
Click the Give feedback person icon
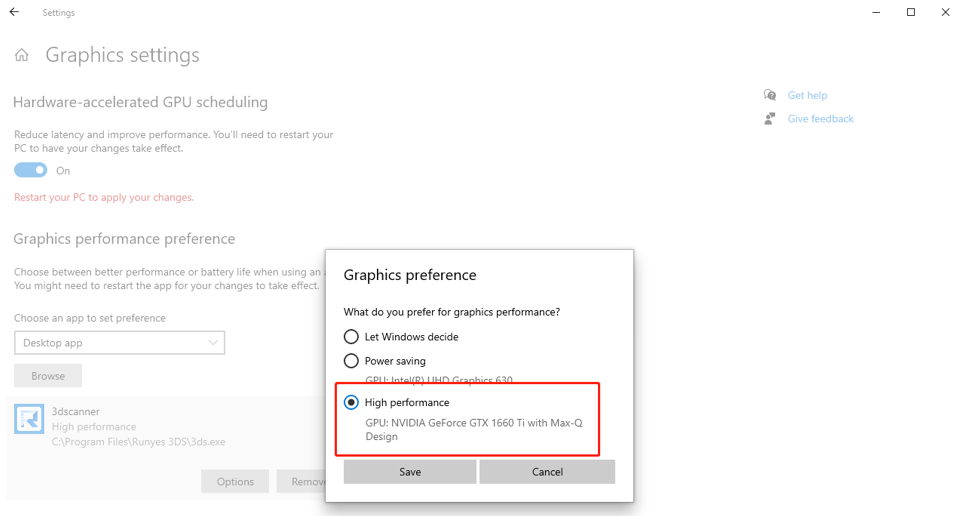[x=769, y=119]
